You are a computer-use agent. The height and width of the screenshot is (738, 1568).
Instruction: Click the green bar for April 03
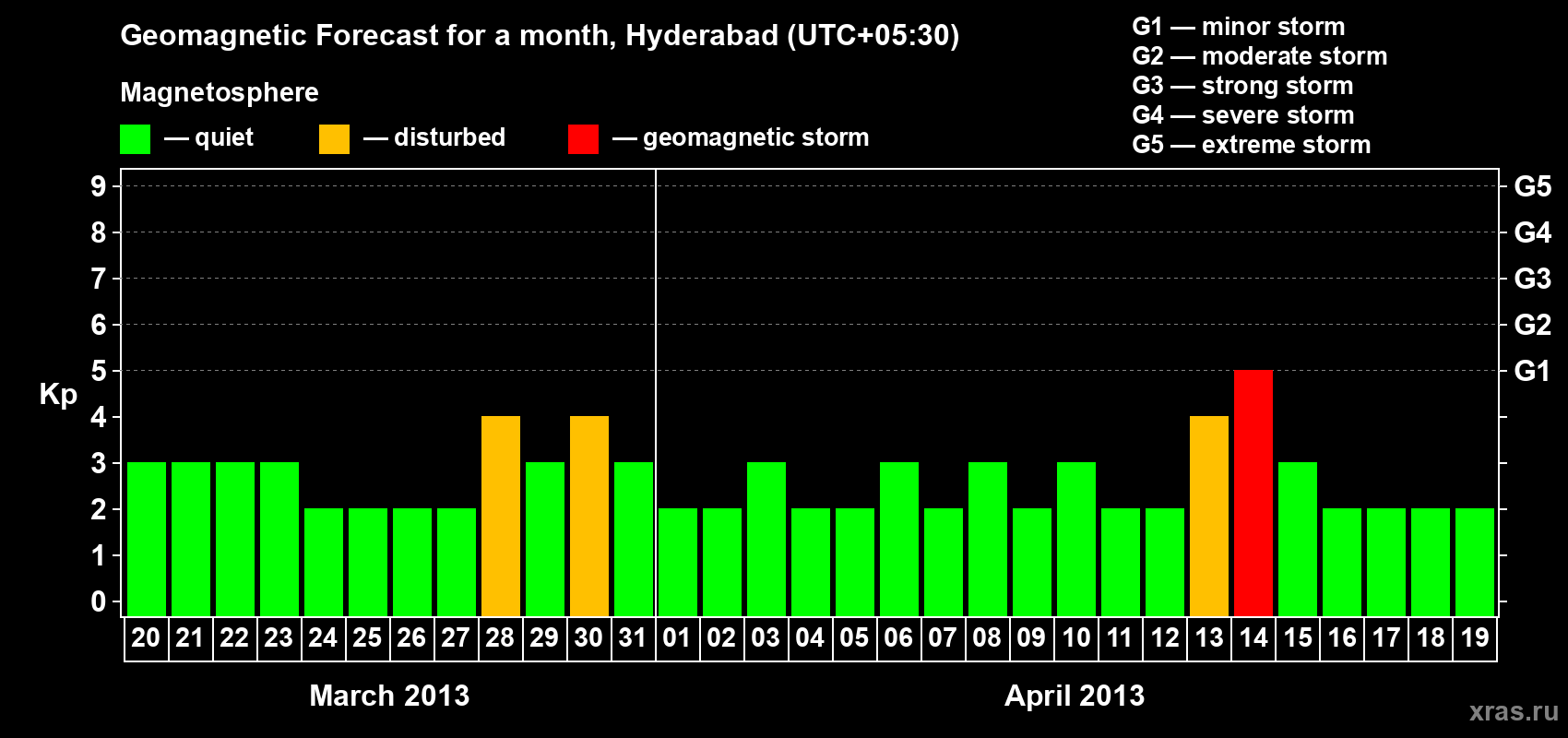(766, 539)
